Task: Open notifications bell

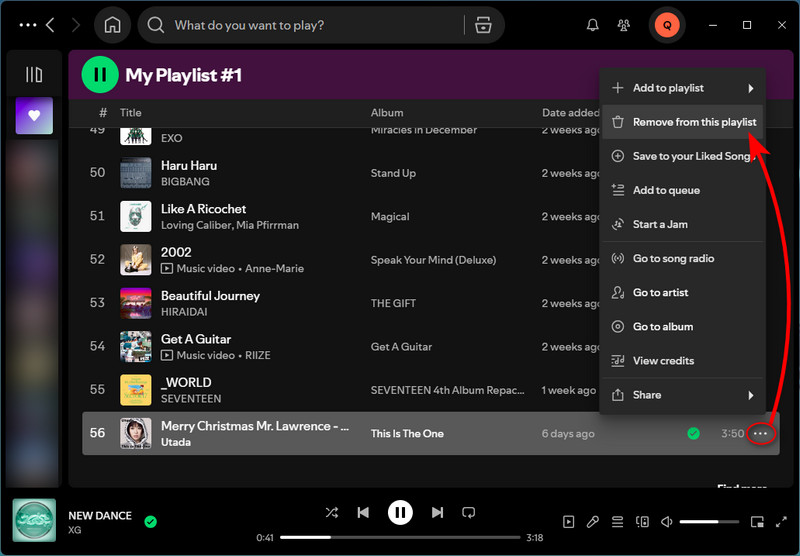Action: pos(592,25)
